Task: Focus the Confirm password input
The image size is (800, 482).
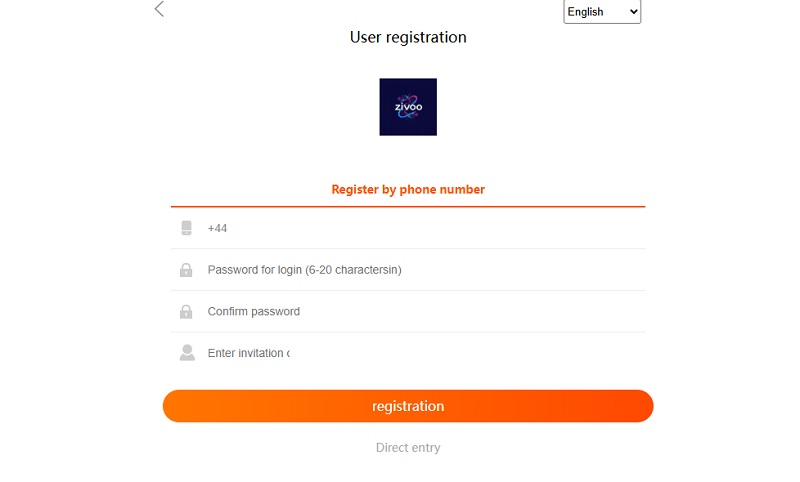Action: [420, 312]
